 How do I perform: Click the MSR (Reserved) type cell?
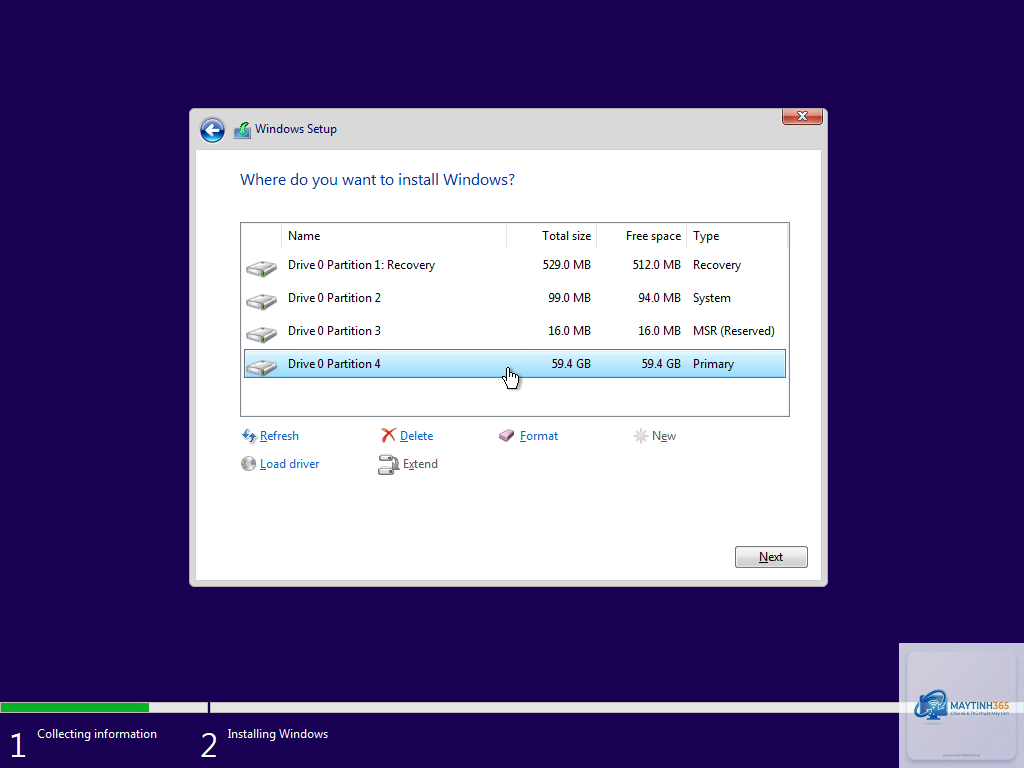click(733, 331)
